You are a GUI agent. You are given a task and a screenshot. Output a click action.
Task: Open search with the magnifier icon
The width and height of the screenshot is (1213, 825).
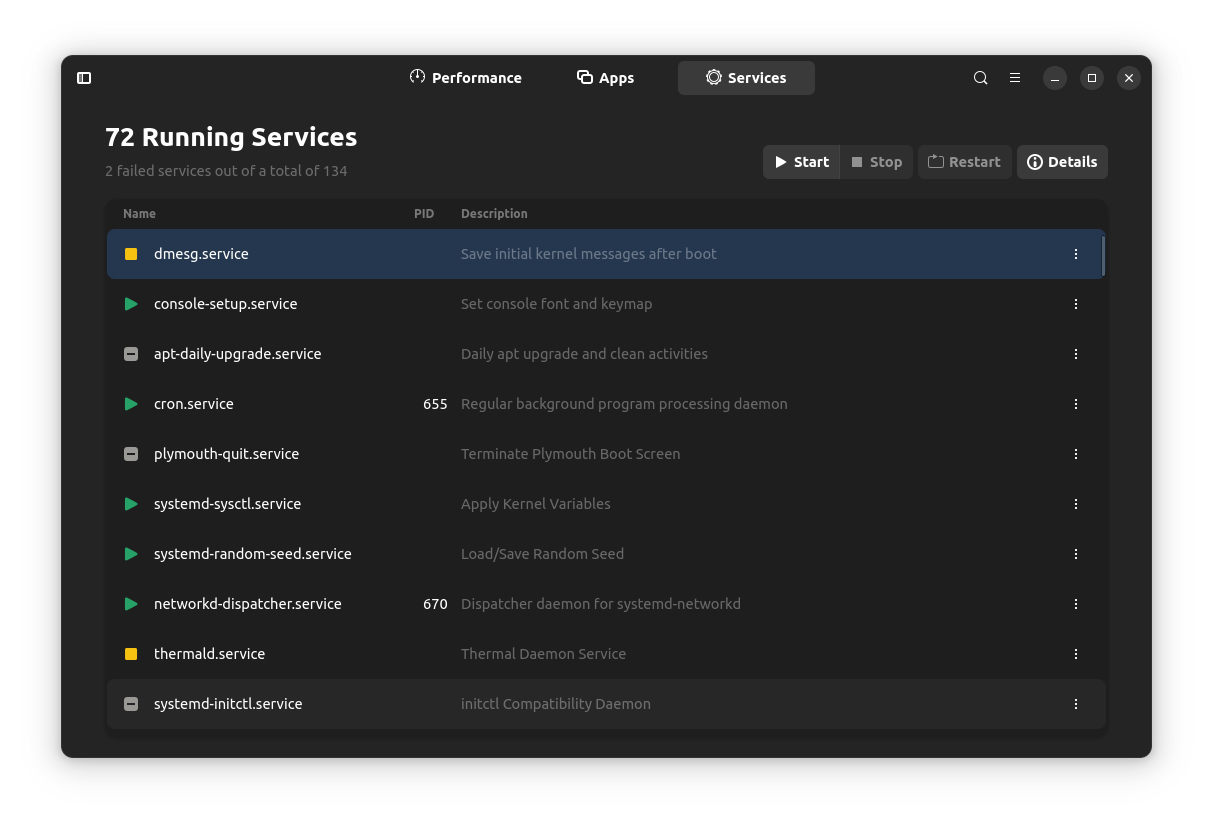980,77
